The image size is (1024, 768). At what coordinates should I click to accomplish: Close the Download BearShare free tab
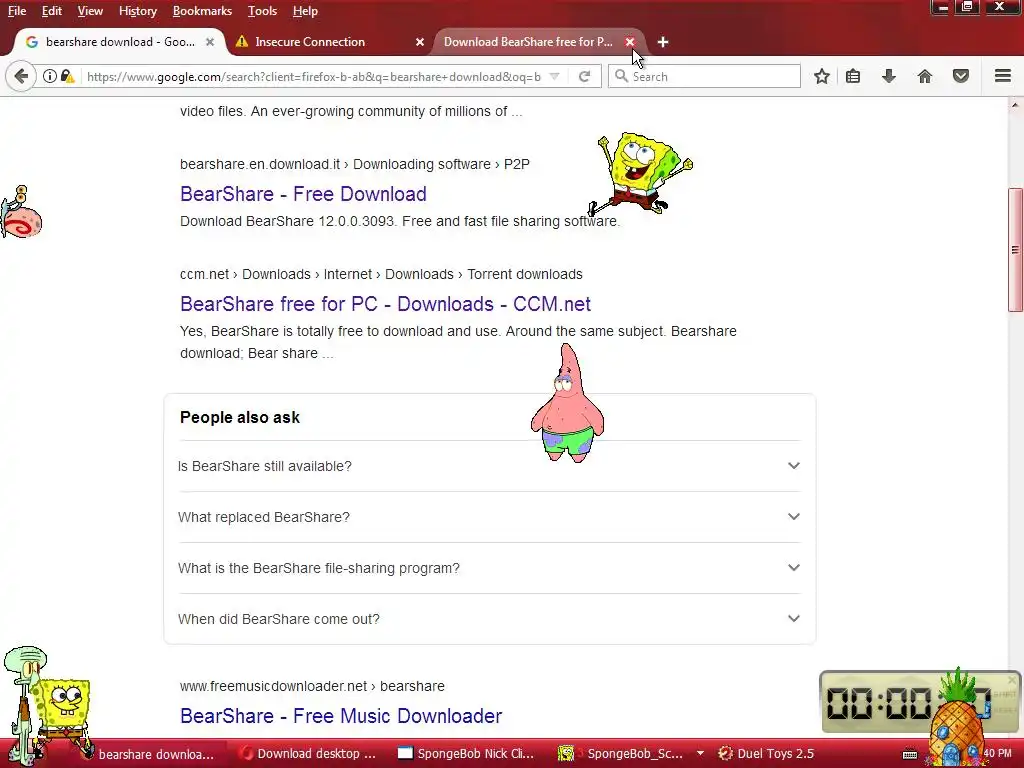[x=630, y=42]
